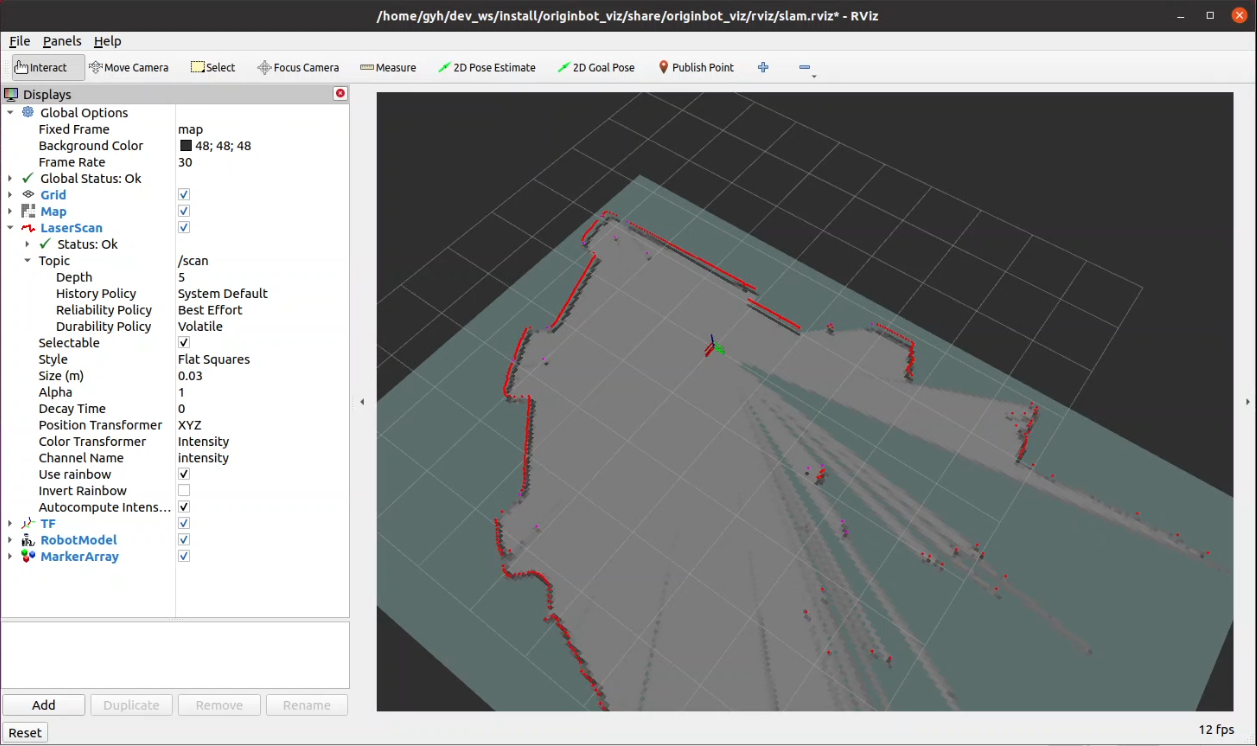Open the File menu
This screenshot has width=1257, height=746.
pos(20,41)
